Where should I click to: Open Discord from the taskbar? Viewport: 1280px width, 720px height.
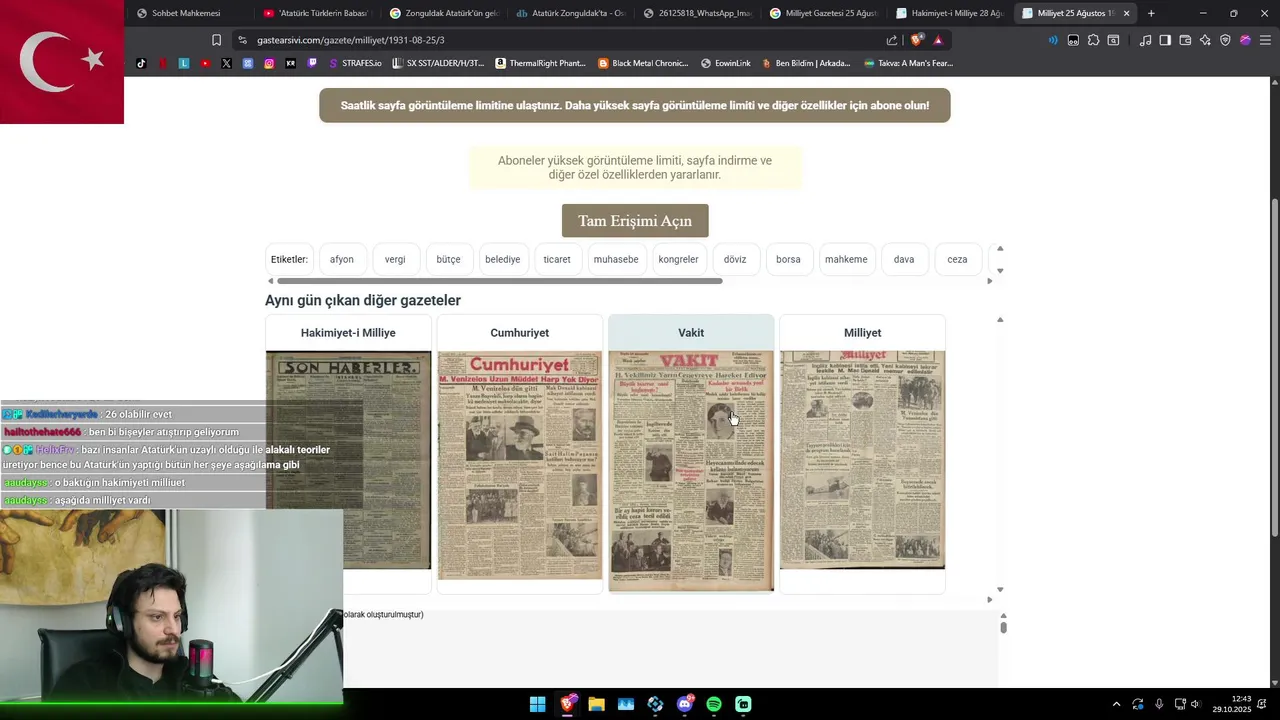[685, 704]
